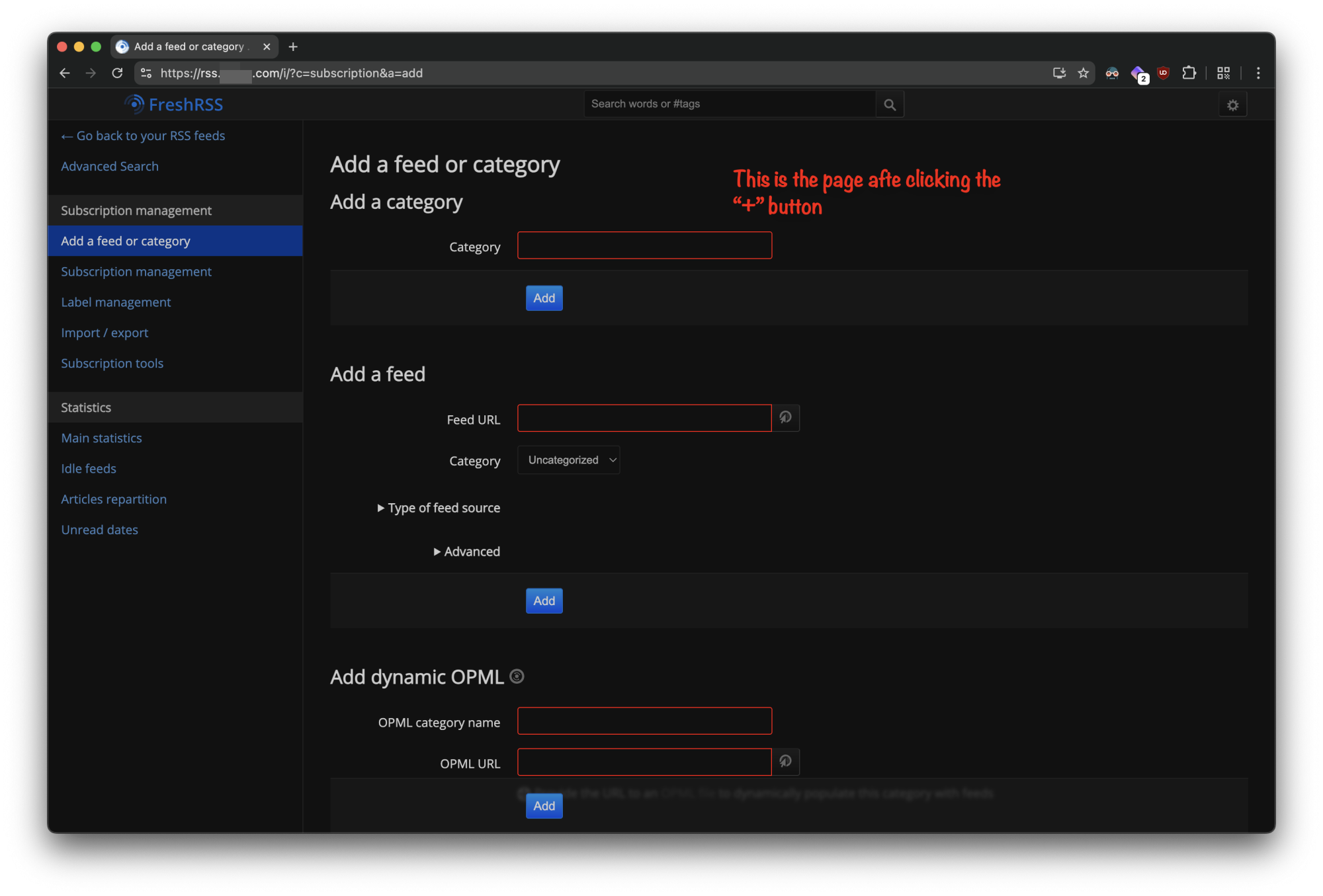Image resolution: width=1323 pixels, height=896 pixels.
Task: Open Subscription management page link
Action: pos(136,272)
